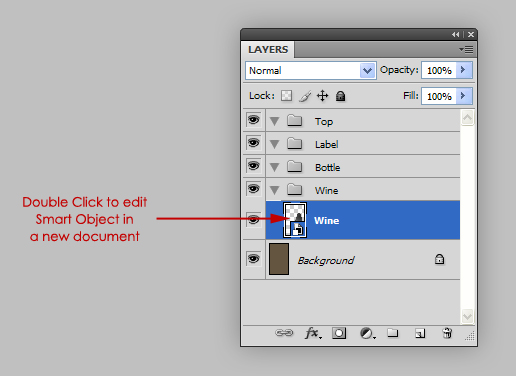516x376 pixels.
Task: Click the Background layer thumbnail
Action: coord(279,259)
